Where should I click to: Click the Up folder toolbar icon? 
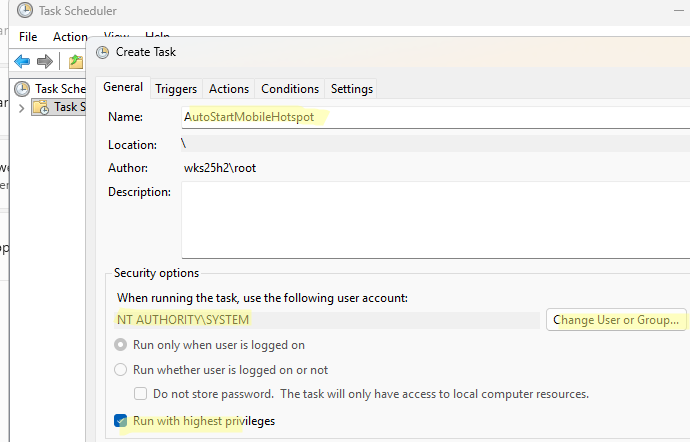pos(76,61)
